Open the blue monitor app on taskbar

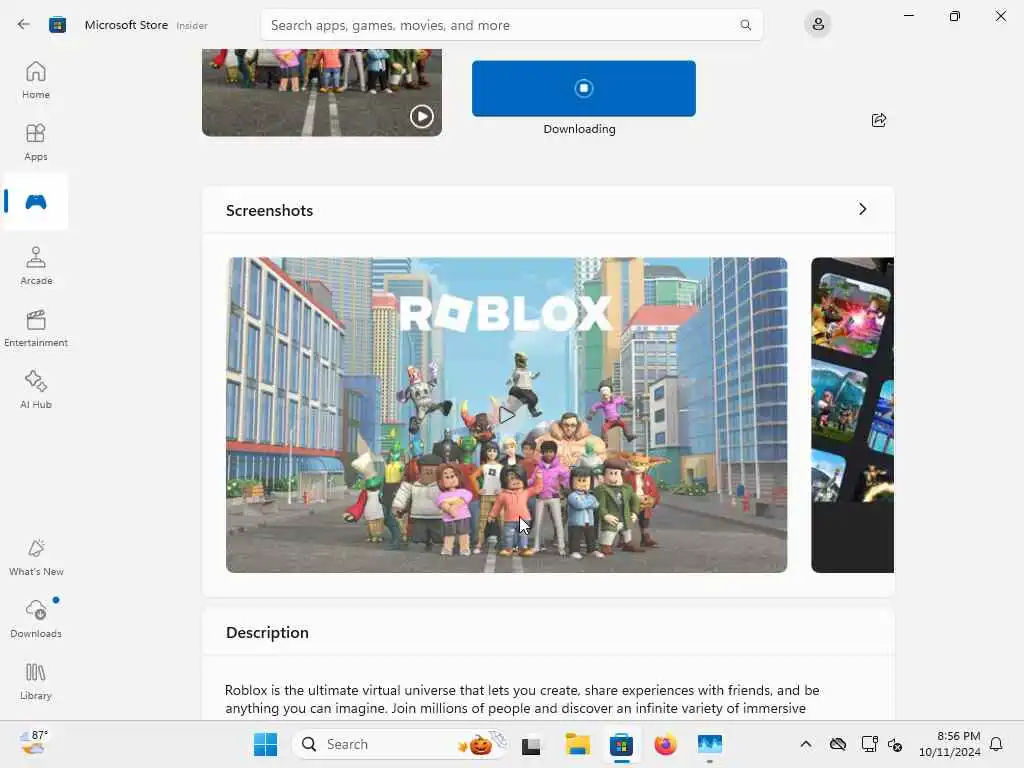pyautogui.click(x=709, y=744)
